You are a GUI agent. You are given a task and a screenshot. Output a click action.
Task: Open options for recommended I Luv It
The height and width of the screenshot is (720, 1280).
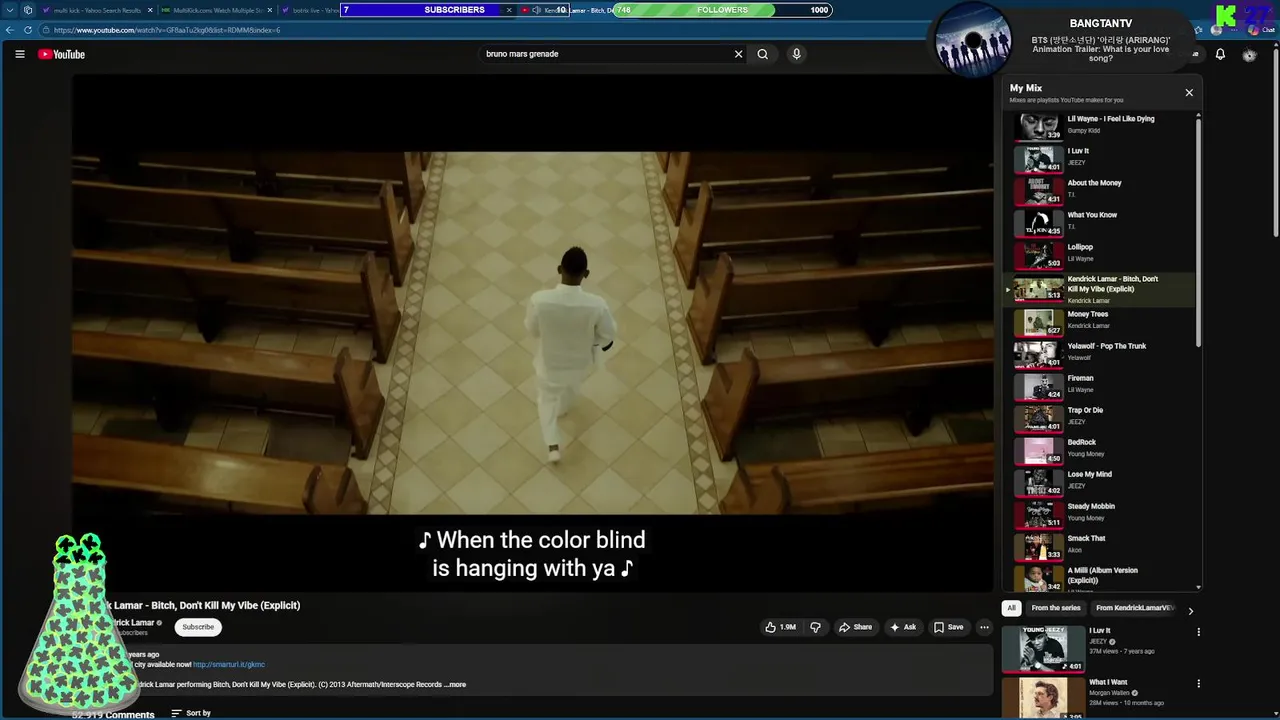click(1198, 632)
